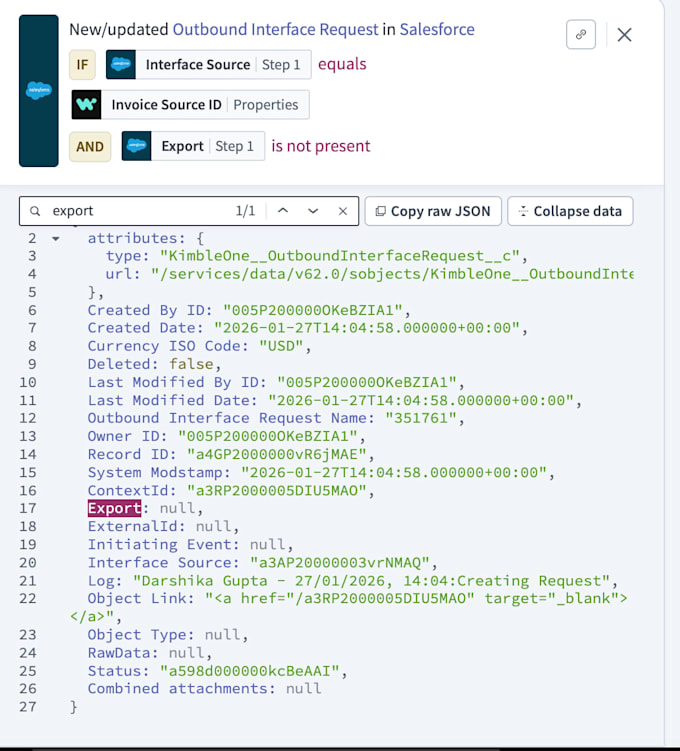
Task: Close the trigger detail panel
Action: click(x=624, y=34)
